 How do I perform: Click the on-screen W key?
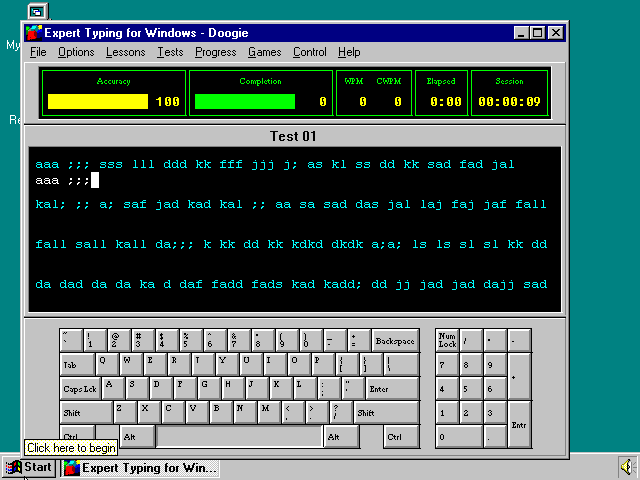click(x=131, y=364)
